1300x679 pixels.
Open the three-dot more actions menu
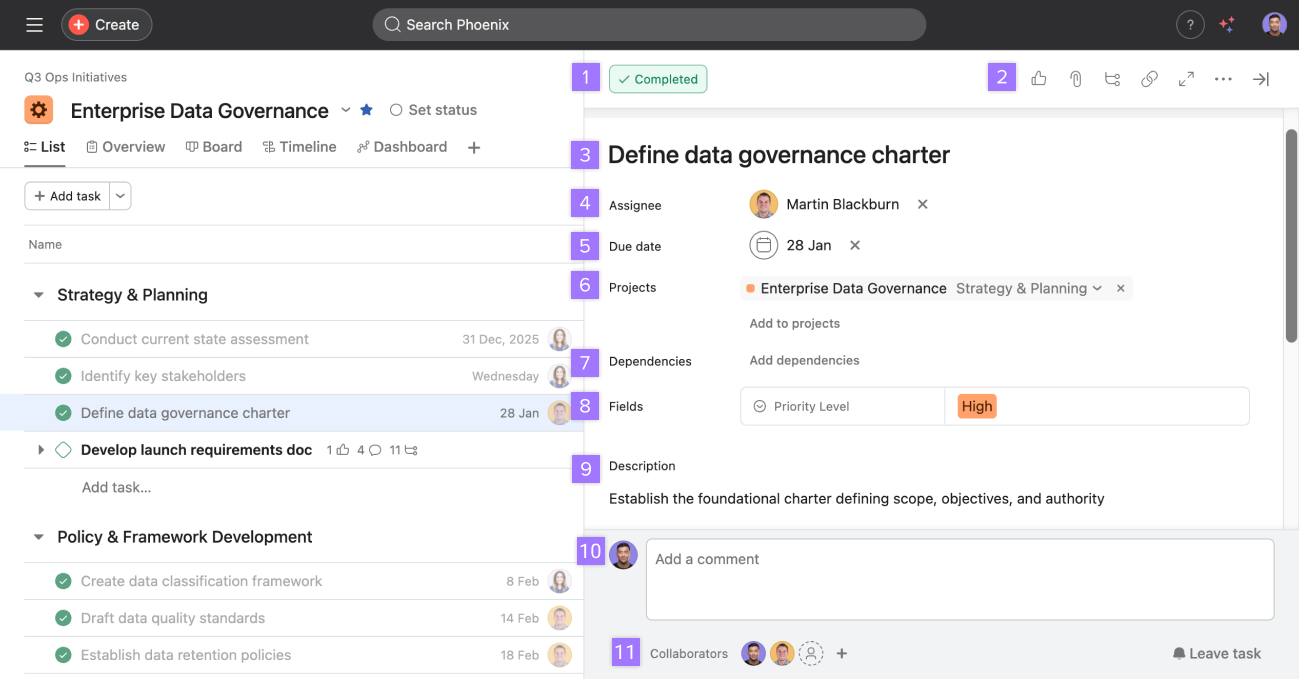coord(1223,79)
